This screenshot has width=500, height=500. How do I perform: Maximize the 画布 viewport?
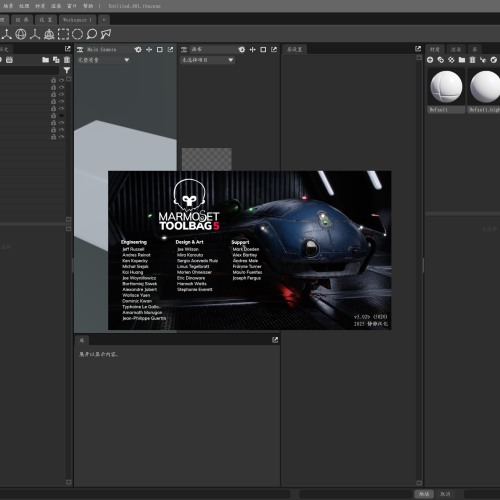[263, 49]
